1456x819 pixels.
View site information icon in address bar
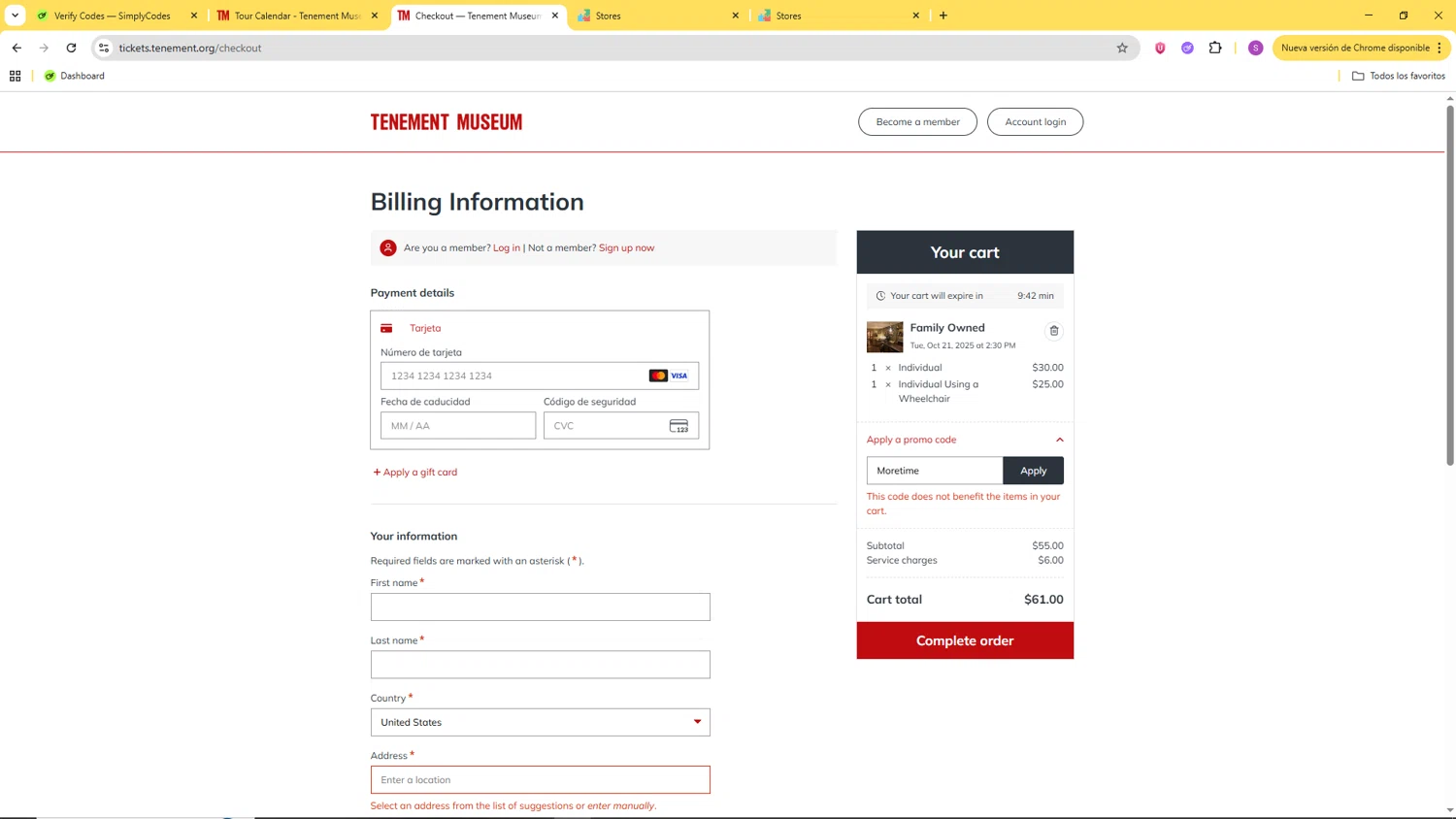point(104,48)
